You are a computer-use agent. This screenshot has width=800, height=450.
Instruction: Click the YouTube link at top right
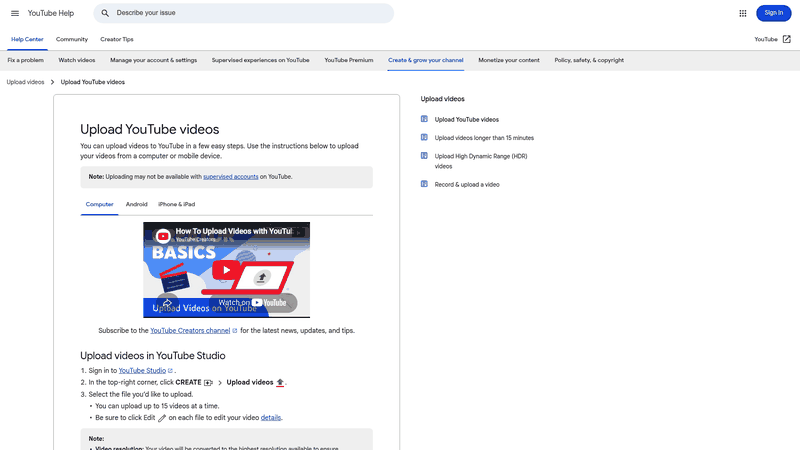click(x=766, y=39)
